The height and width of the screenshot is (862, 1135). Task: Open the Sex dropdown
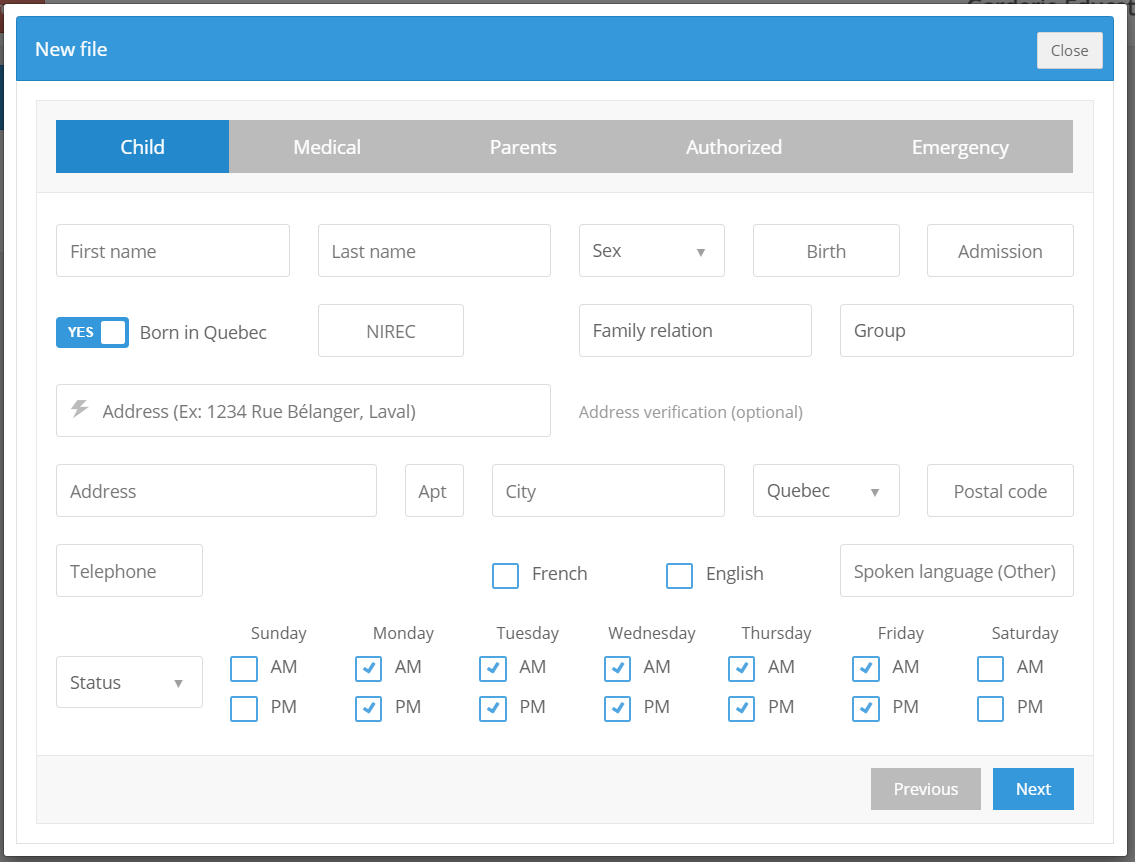[651, 250]
